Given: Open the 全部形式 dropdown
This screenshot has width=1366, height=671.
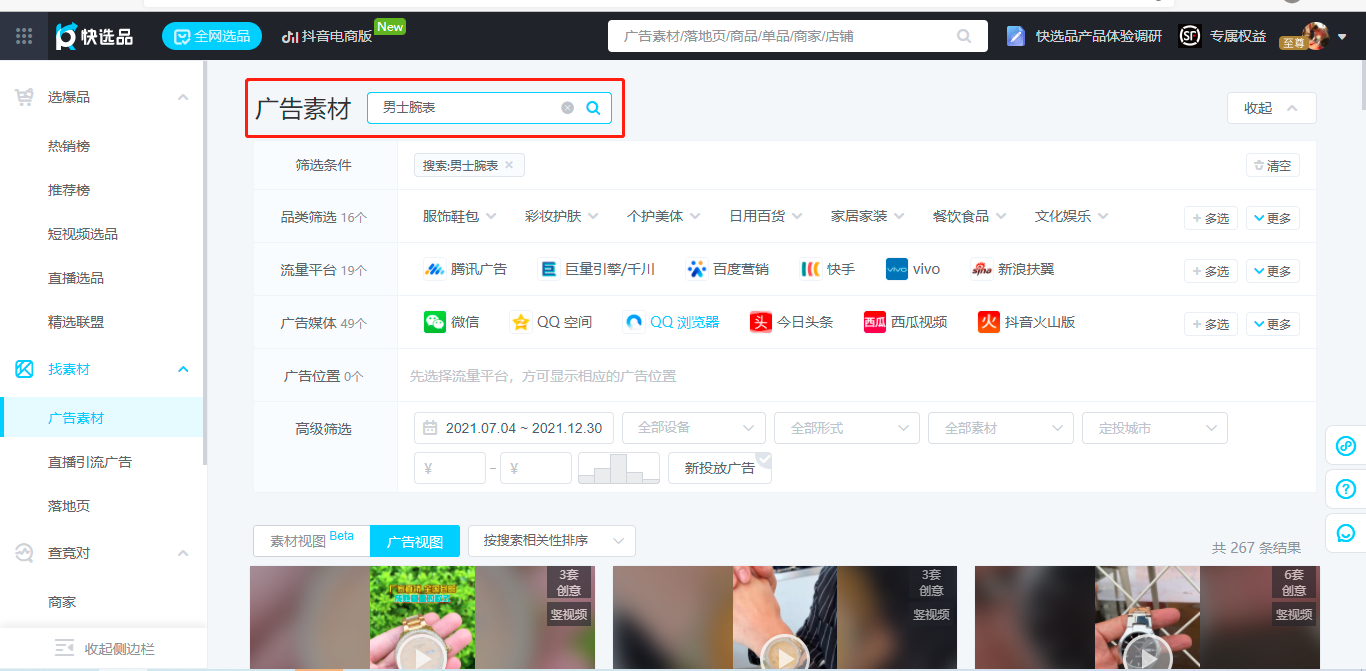Looking at the screenshot, I should tap(847, 428).
